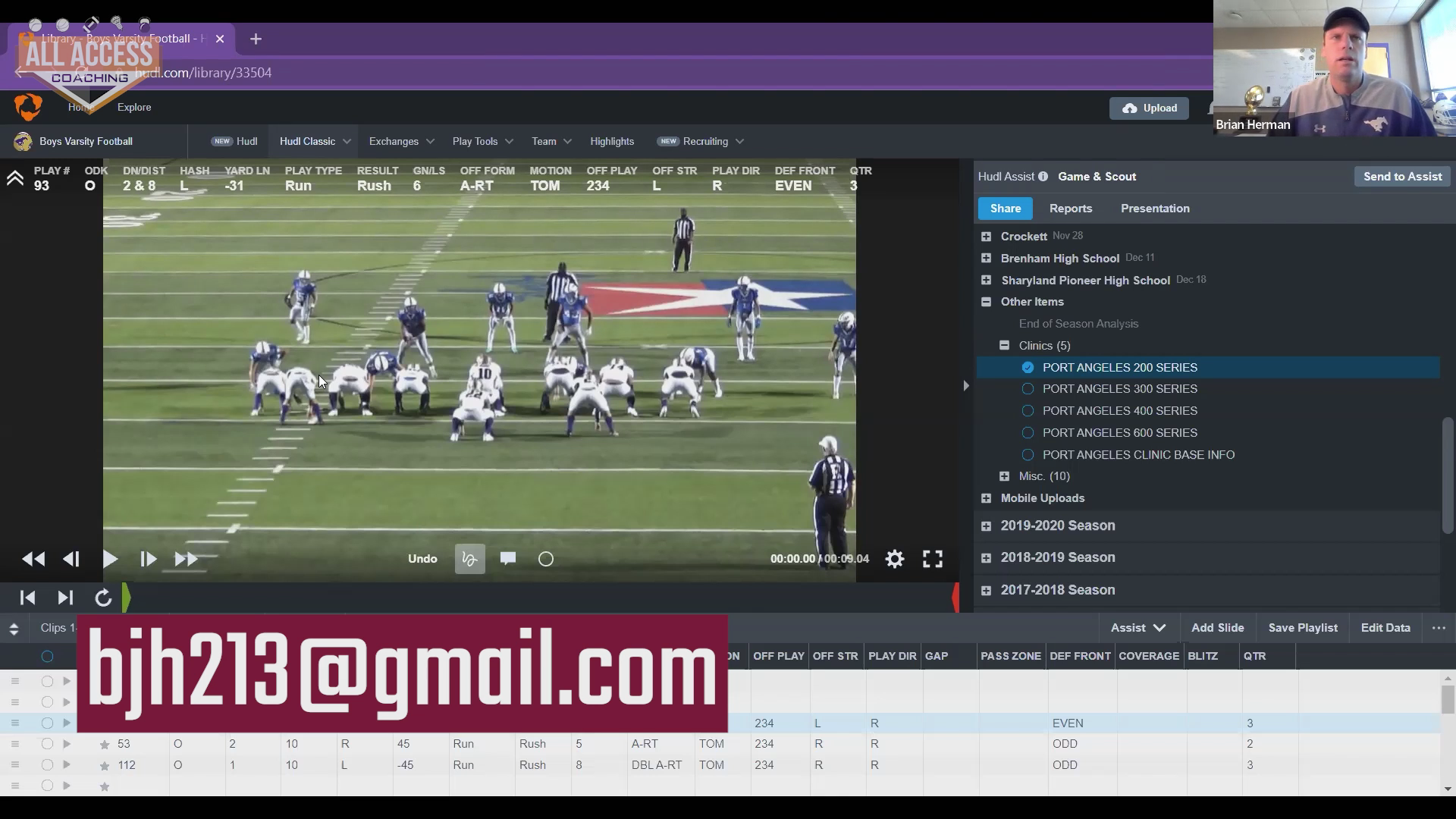Open the Recruiting menu
This screenshot has width=1456, height=819.
(701, 142)
